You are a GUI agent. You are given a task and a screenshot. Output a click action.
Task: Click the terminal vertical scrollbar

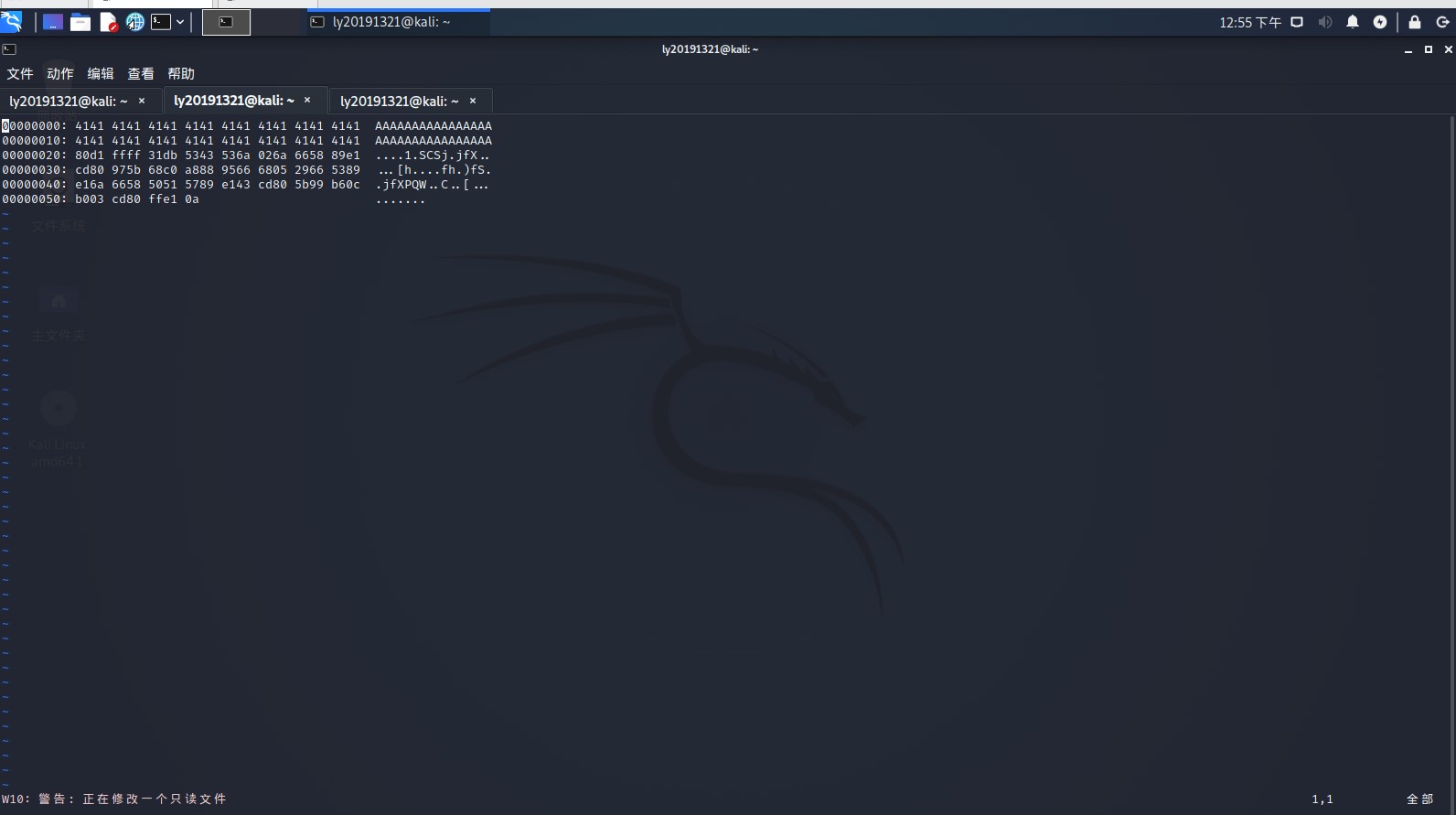click(x=1451, y=453)
